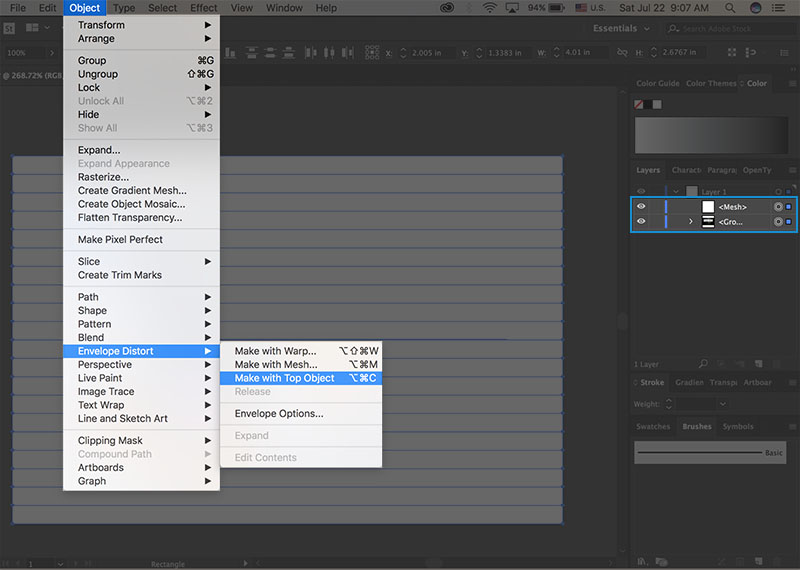The height and width of the screenshot is (570, 800).
Task: Switch to the Color Guide tab
Action: (x=658, y=83)
